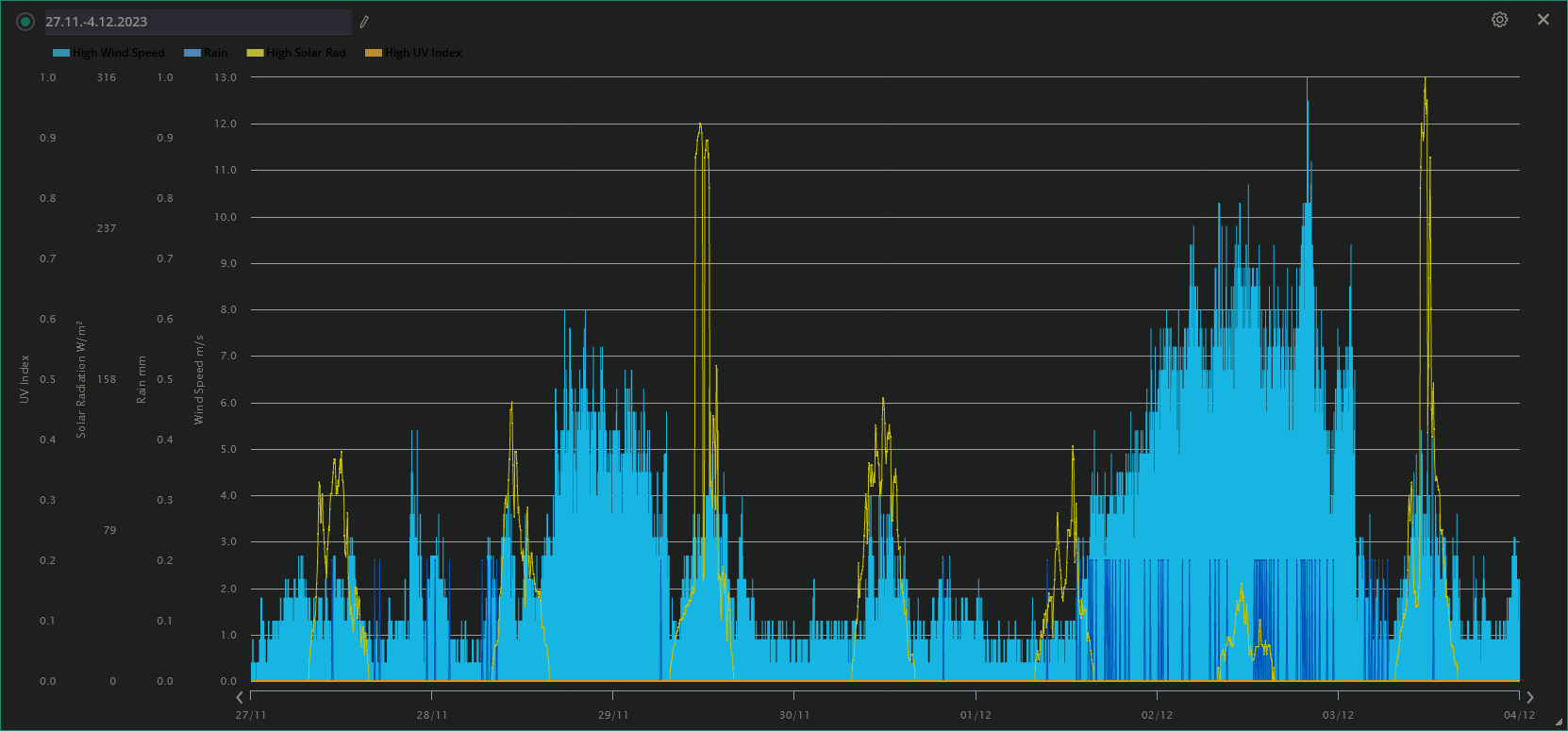Hide the Rain series via legend label

click(x=216, y=53)
